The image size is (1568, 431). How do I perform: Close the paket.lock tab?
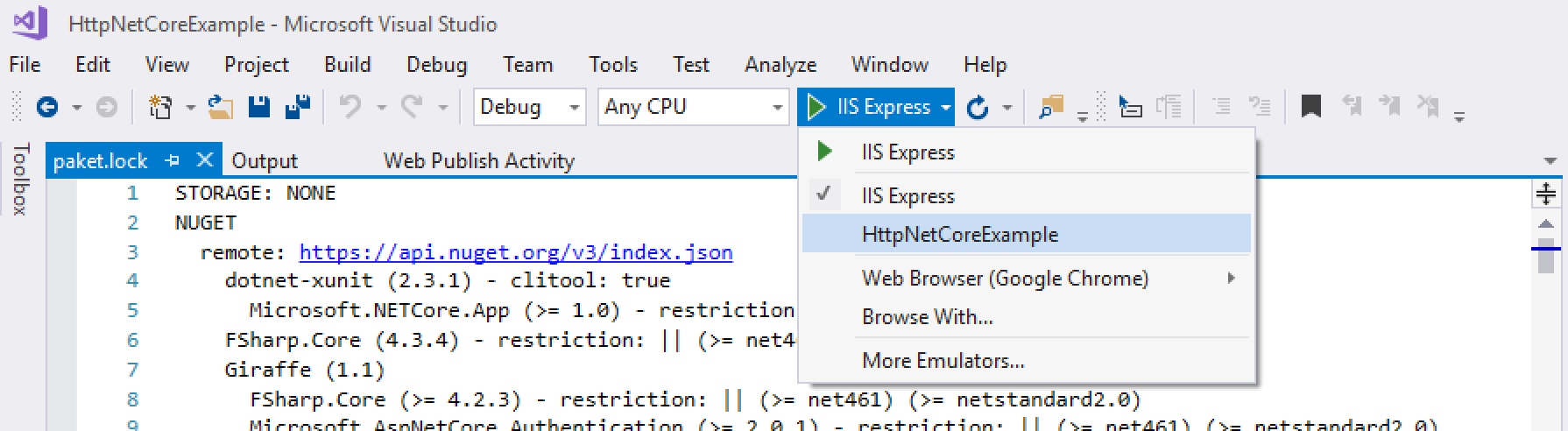(204, 159)
